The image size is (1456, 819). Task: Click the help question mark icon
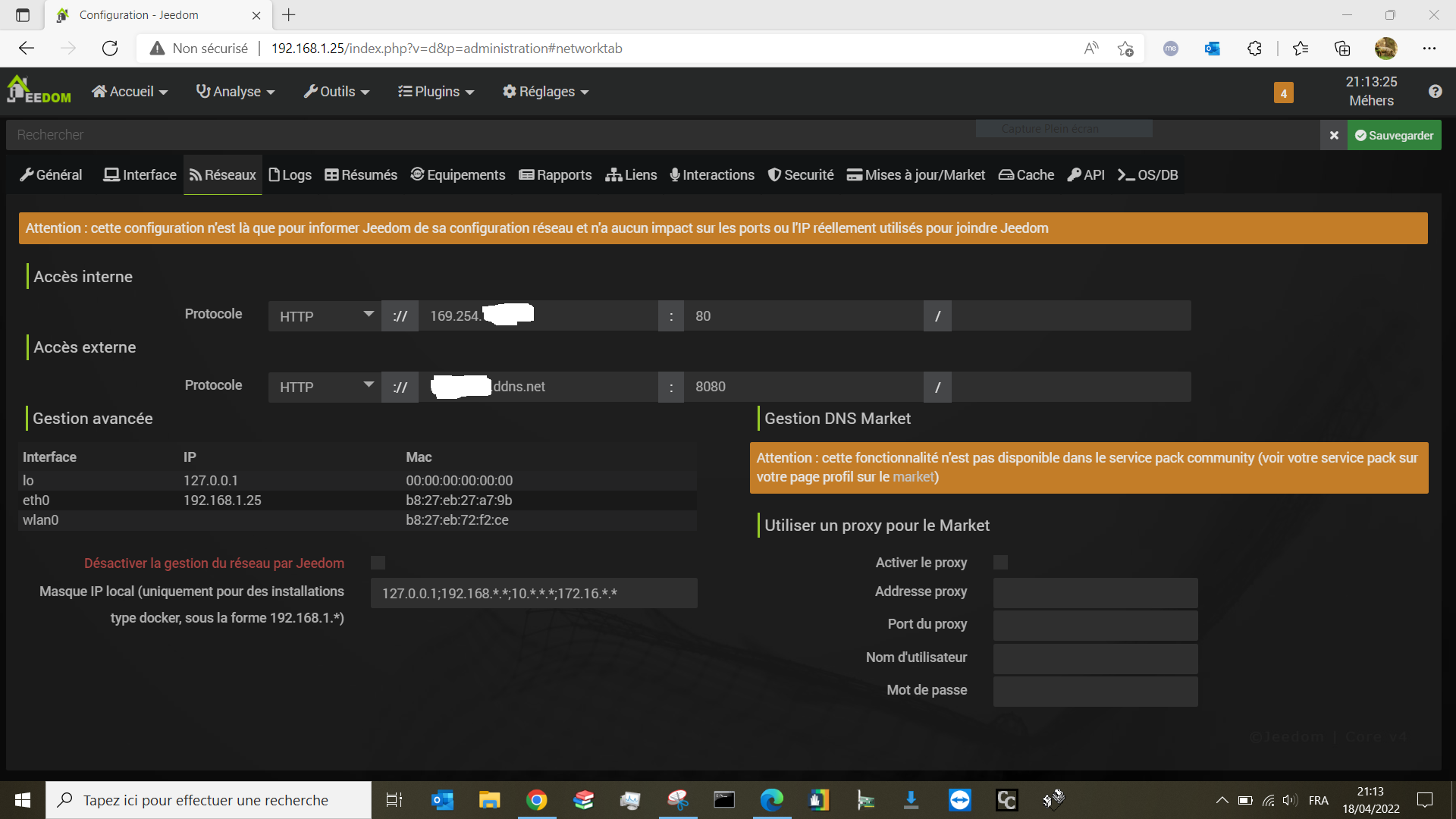click(x=1435, y=91)
